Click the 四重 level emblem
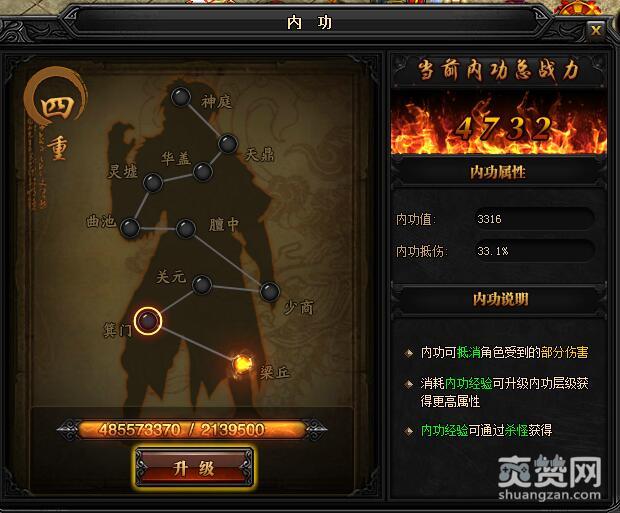620x513 pixels. pos(56,115)
